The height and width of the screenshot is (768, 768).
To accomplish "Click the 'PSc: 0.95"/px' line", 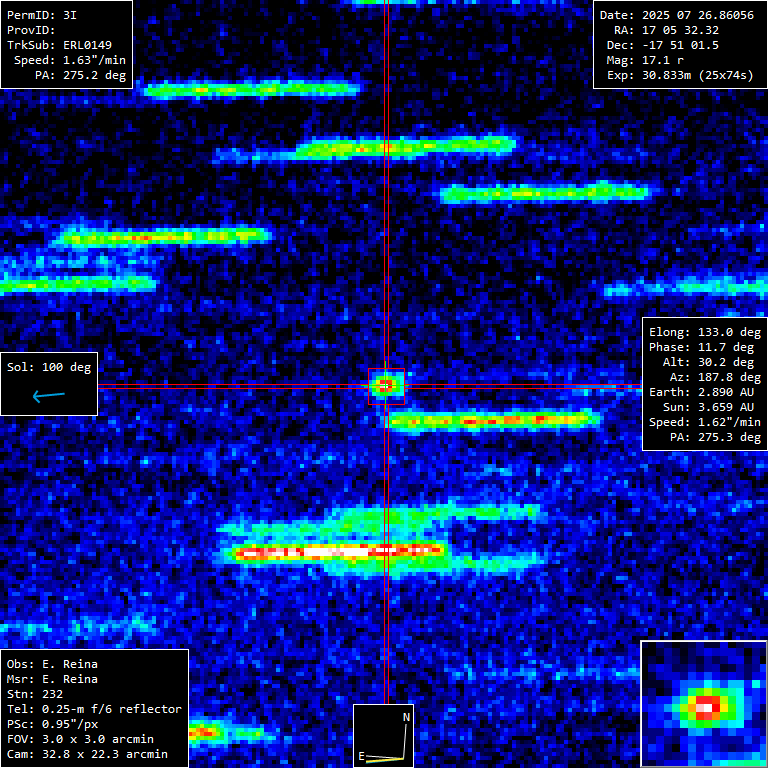I will click(x=52, y=724).
